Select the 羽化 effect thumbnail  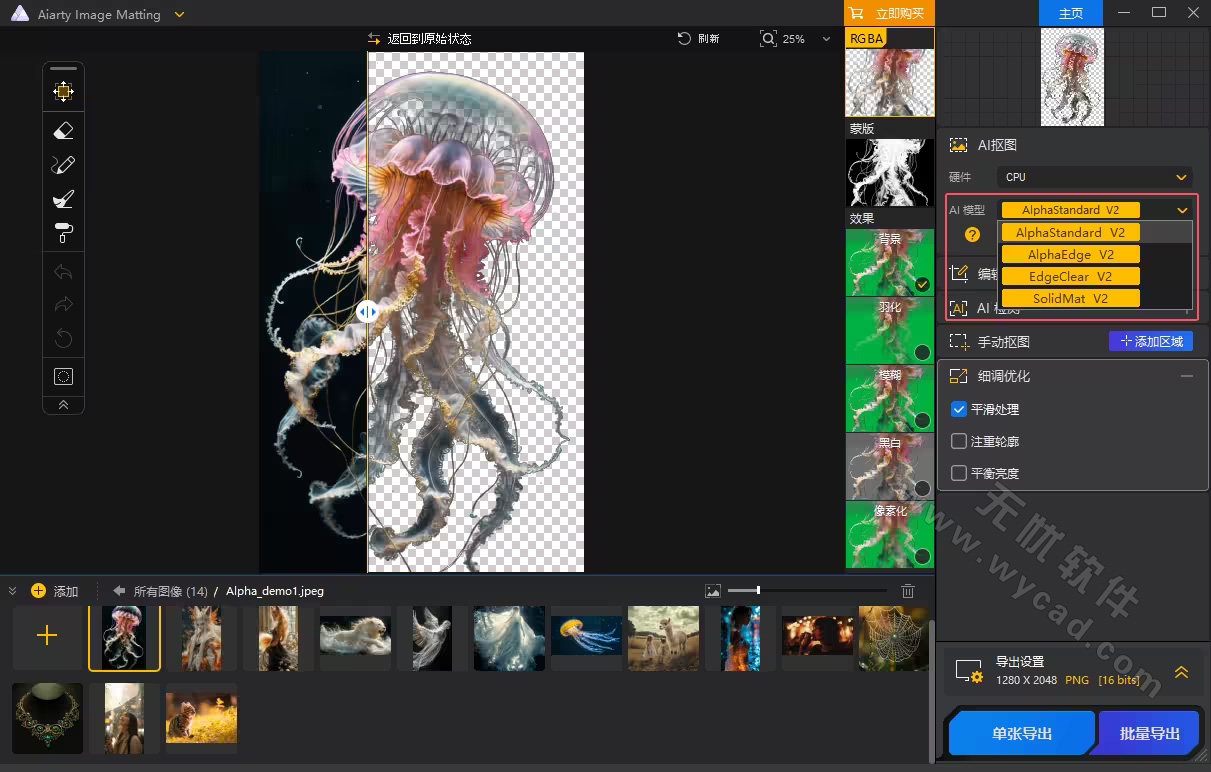(889, 330)
